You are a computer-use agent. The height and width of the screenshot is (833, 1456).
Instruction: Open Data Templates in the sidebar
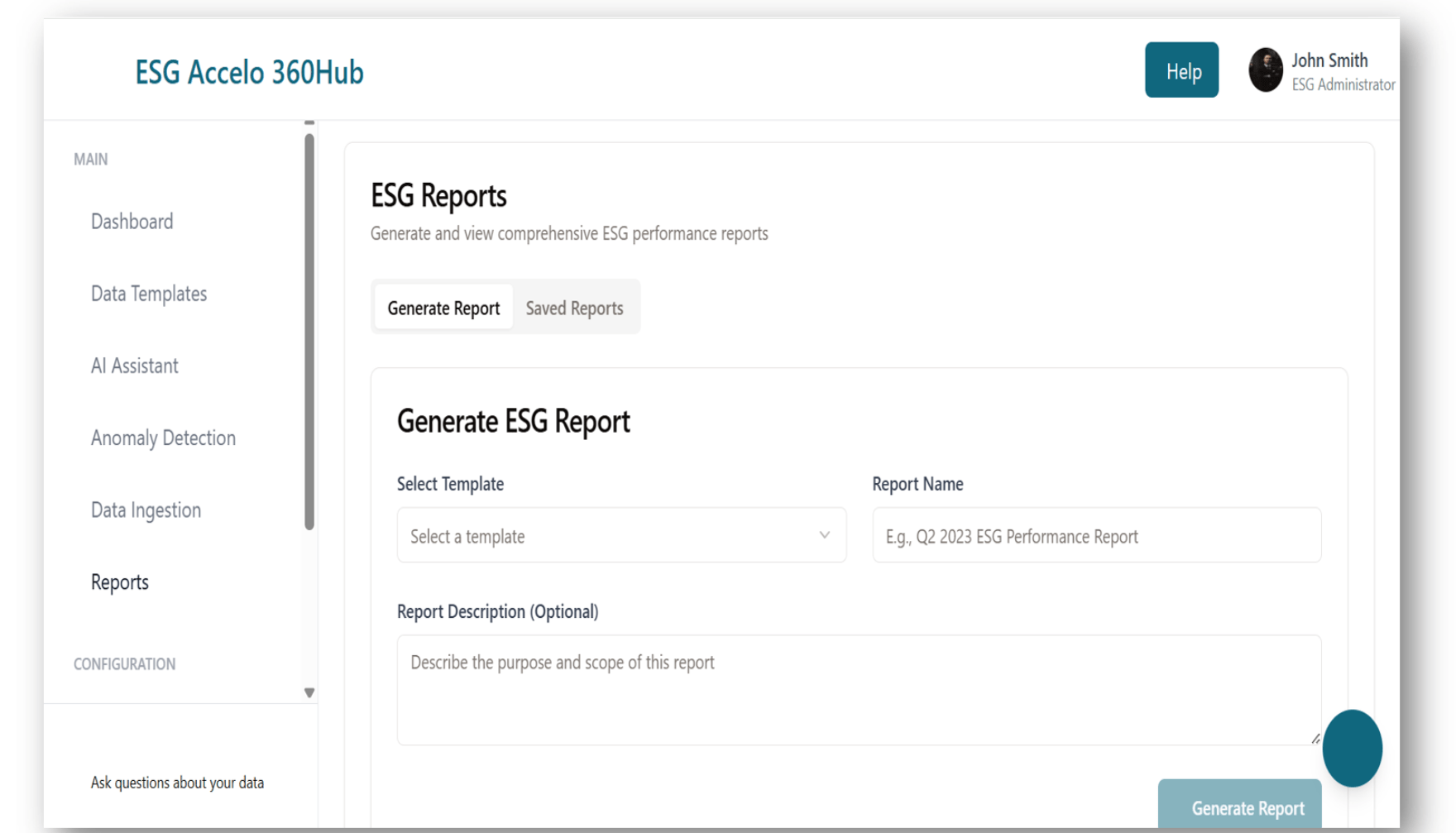coord(149,294)
